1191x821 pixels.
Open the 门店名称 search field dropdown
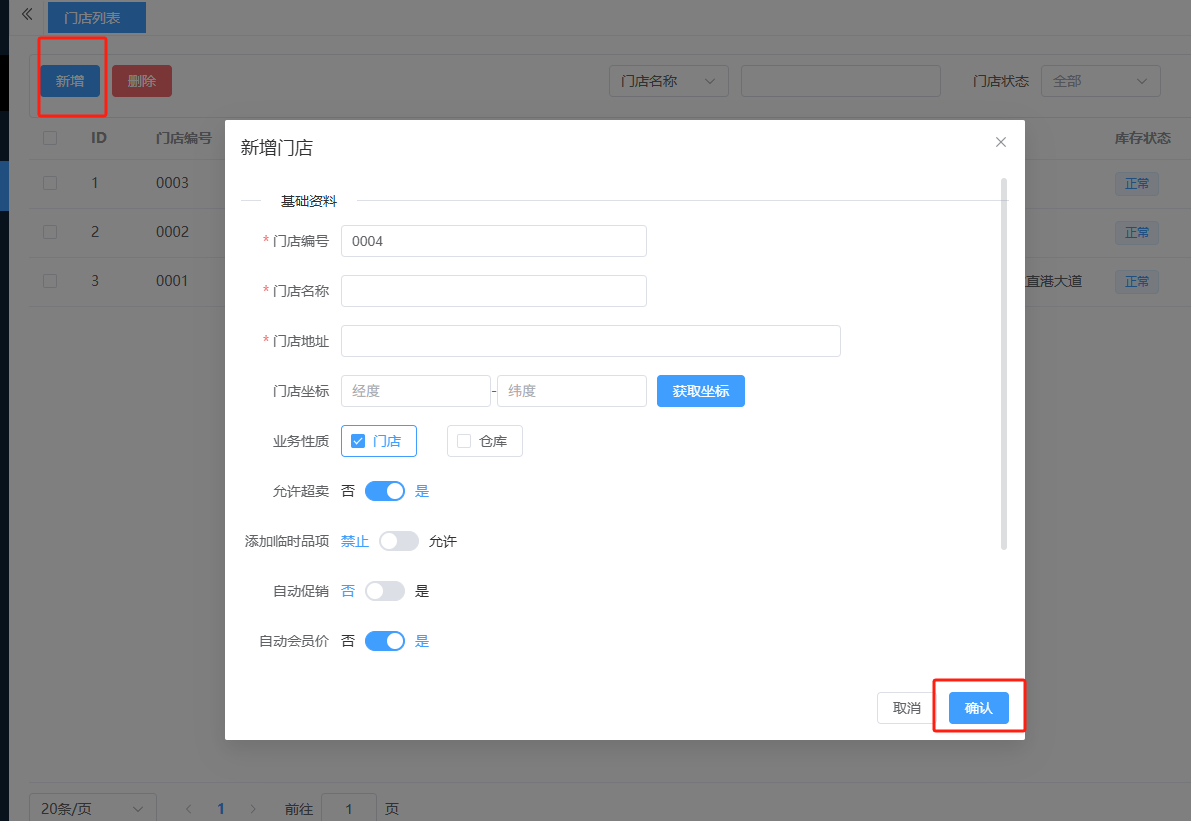[668, 81]
